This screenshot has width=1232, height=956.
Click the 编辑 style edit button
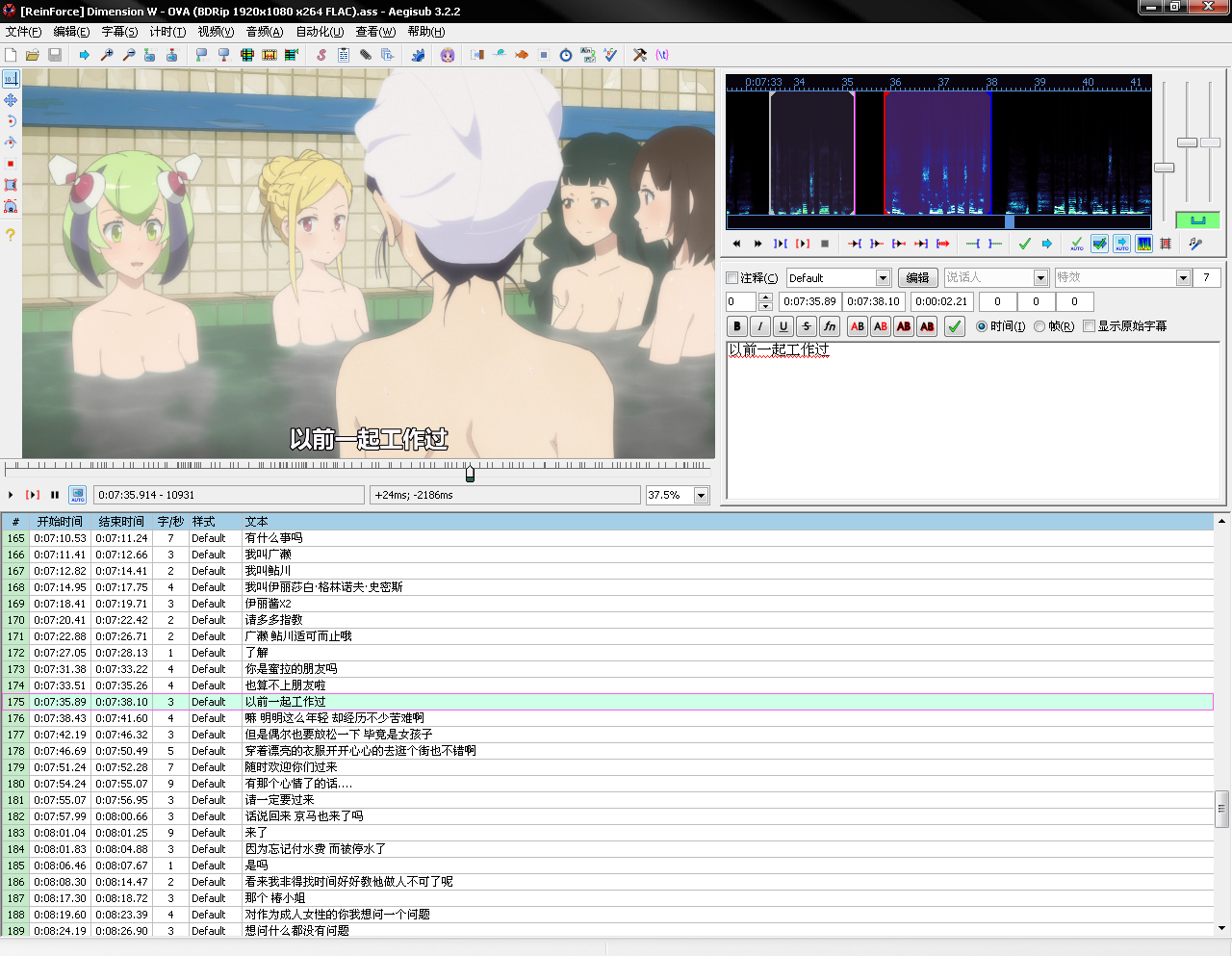click(918, 277)
